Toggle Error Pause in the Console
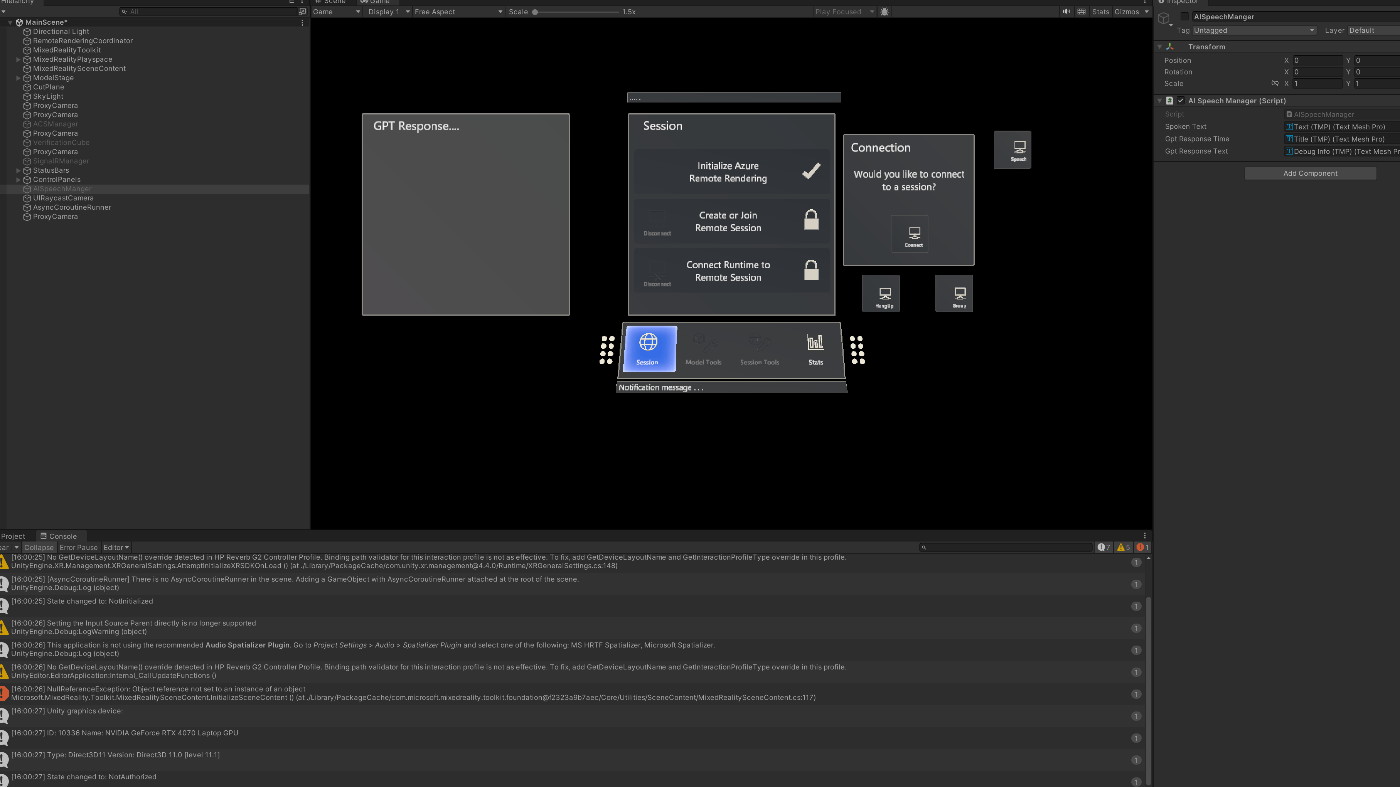The image size is (1400, 787). click(78, 547)
